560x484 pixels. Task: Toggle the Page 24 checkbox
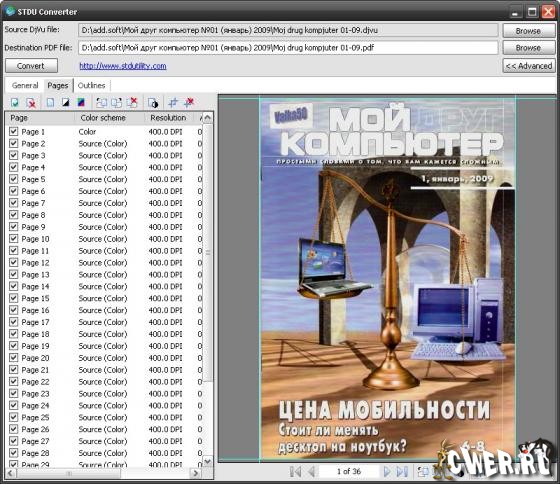pos(14,405)
